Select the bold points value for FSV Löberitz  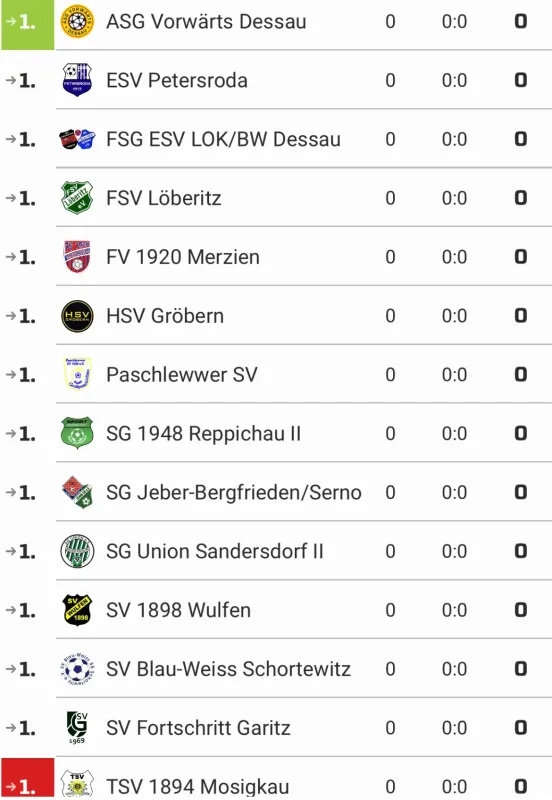[x=520, y=198]
